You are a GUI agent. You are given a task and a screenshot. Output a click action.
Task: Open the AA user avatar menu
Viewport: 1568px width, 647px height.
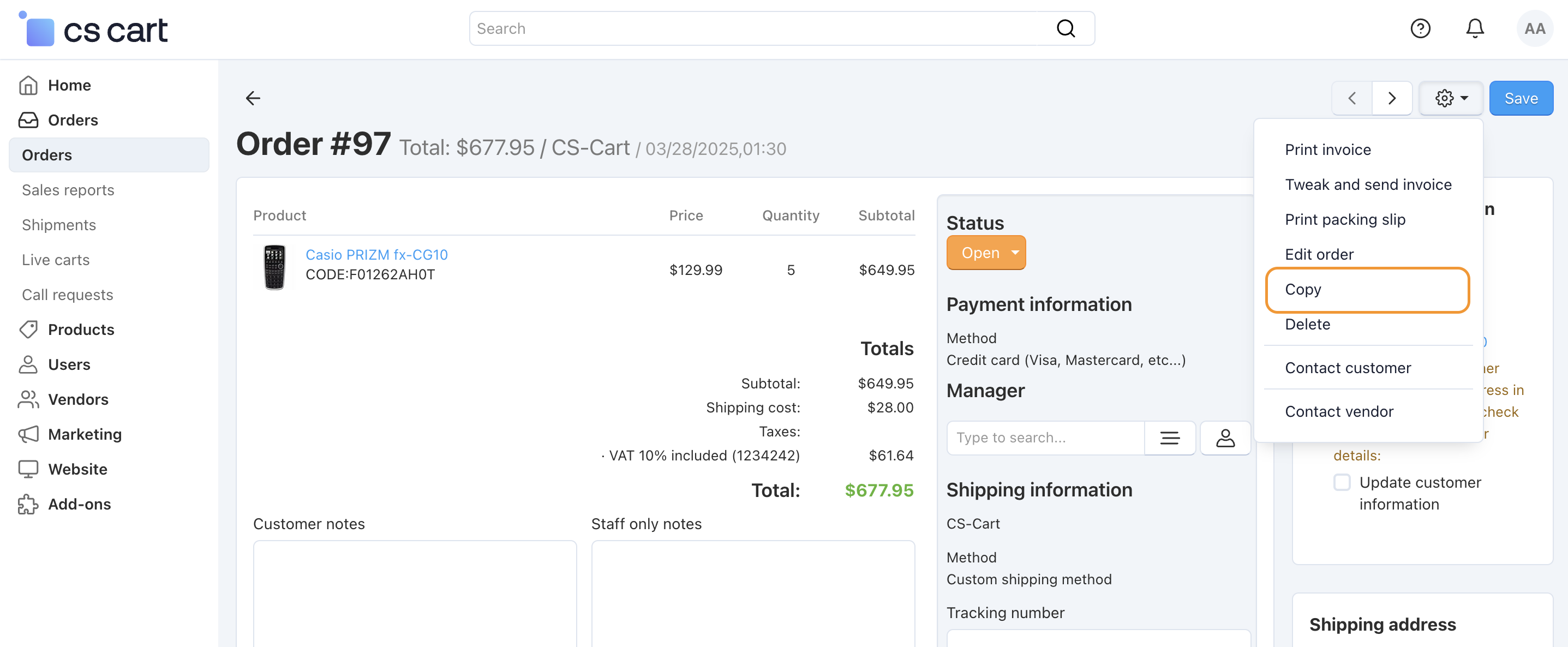[1534, 28]
